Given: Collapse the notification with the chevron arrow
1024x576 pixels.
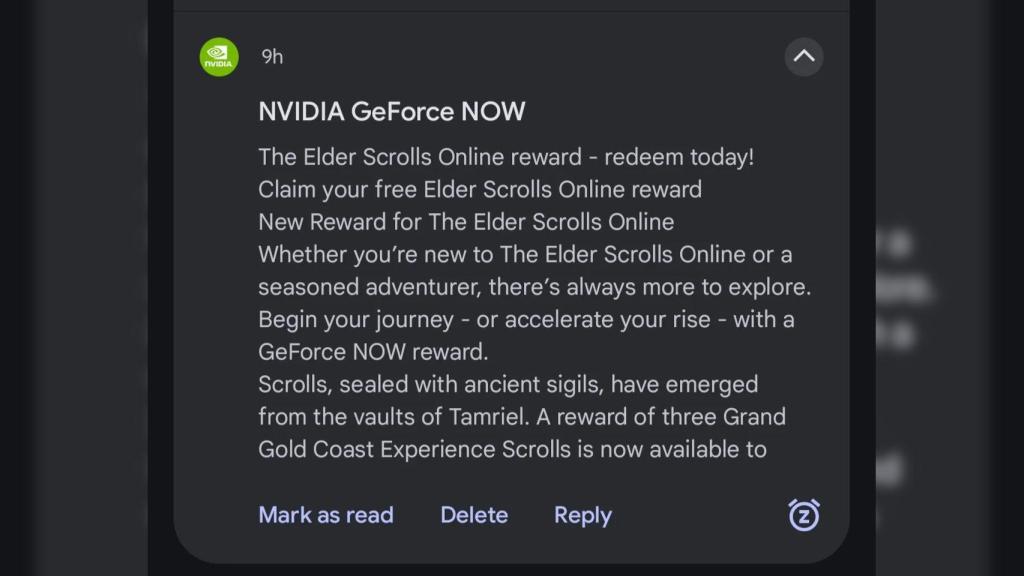Looking at the screenshot, I should 804,57.
